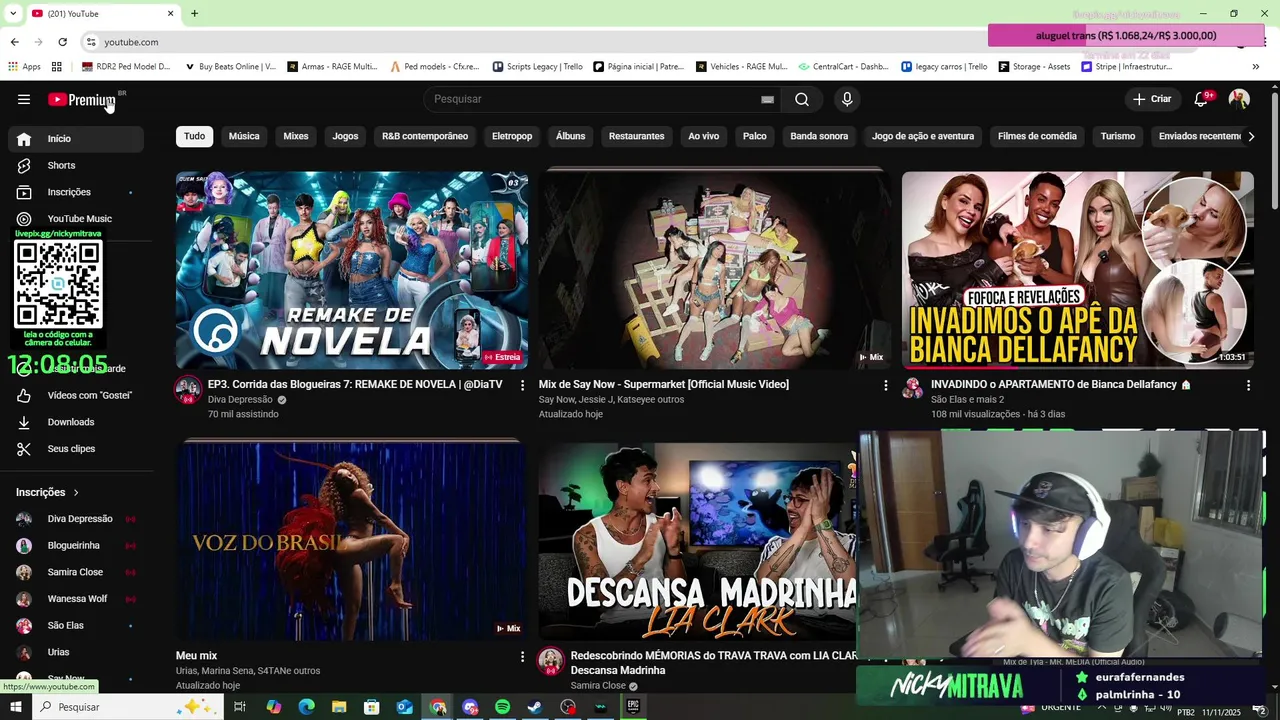Viewport: 1280px width, 720px height.
Task: Open Vídeos com "Gostei" playlist
Action: [x=76, y=395]
